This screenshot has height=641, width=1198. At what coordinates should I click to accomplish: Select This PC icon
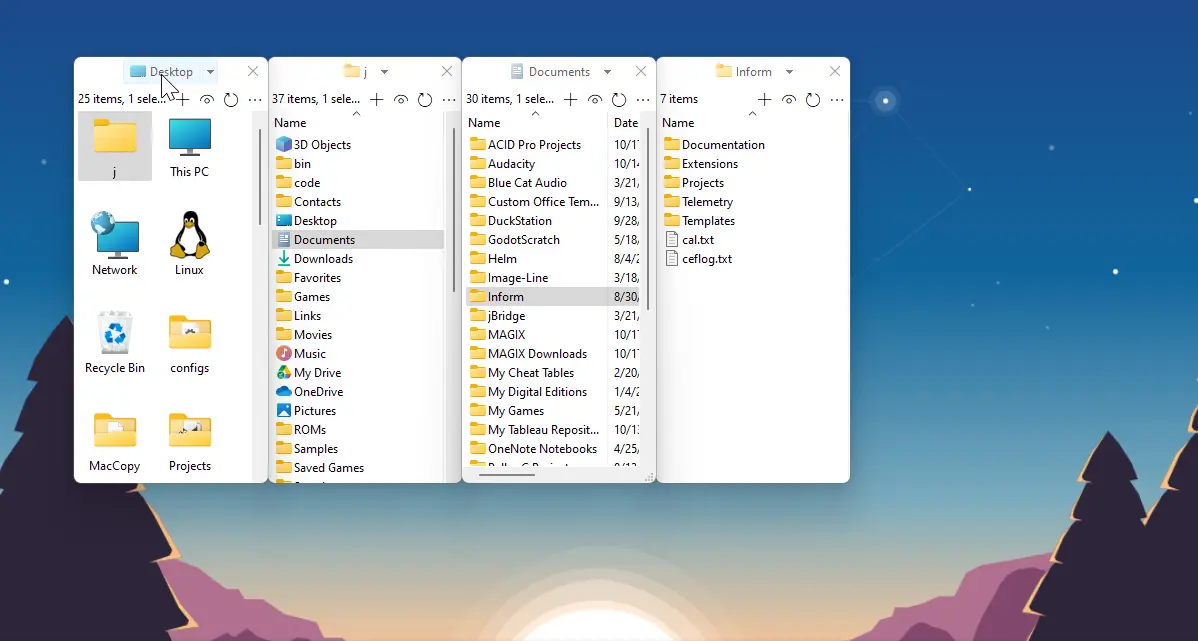pyautogui.click(x=189, y=146)
